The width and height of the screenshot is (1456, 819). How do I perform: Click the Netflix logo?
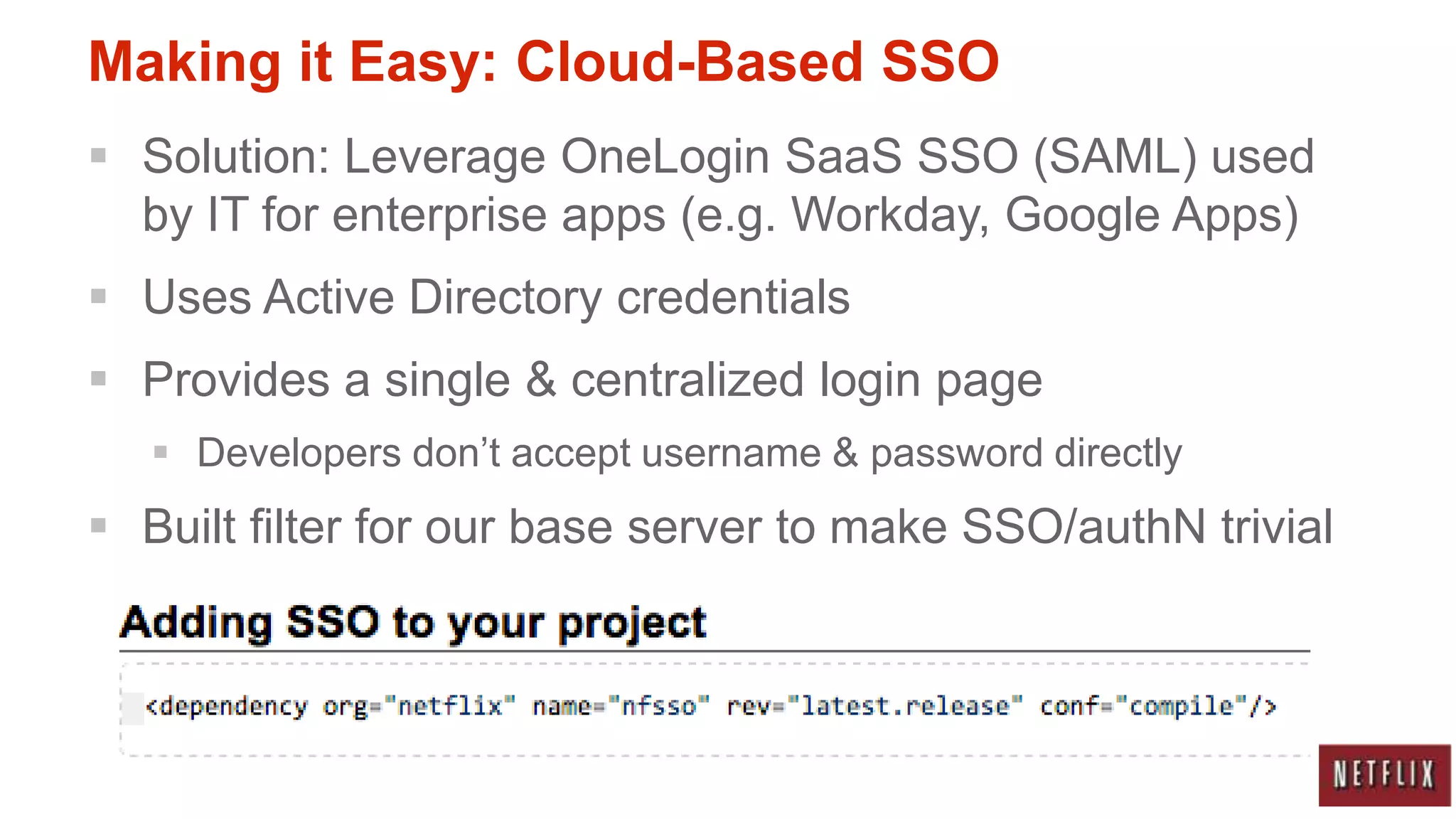(x=1384, y=775)
